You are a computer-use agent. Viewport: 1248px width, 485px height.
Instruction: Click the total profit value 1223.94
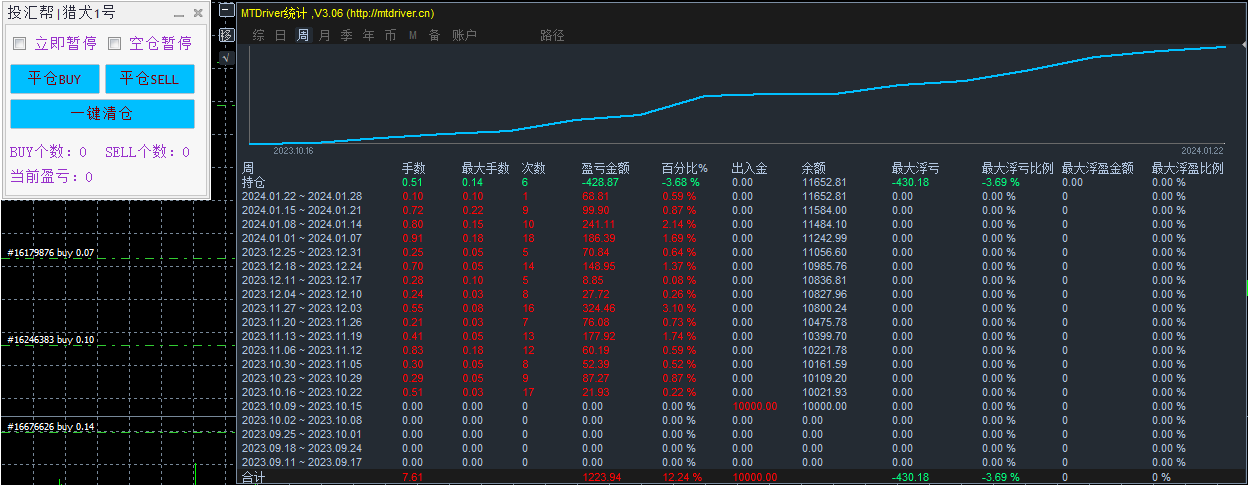click(x=601, y=478)
